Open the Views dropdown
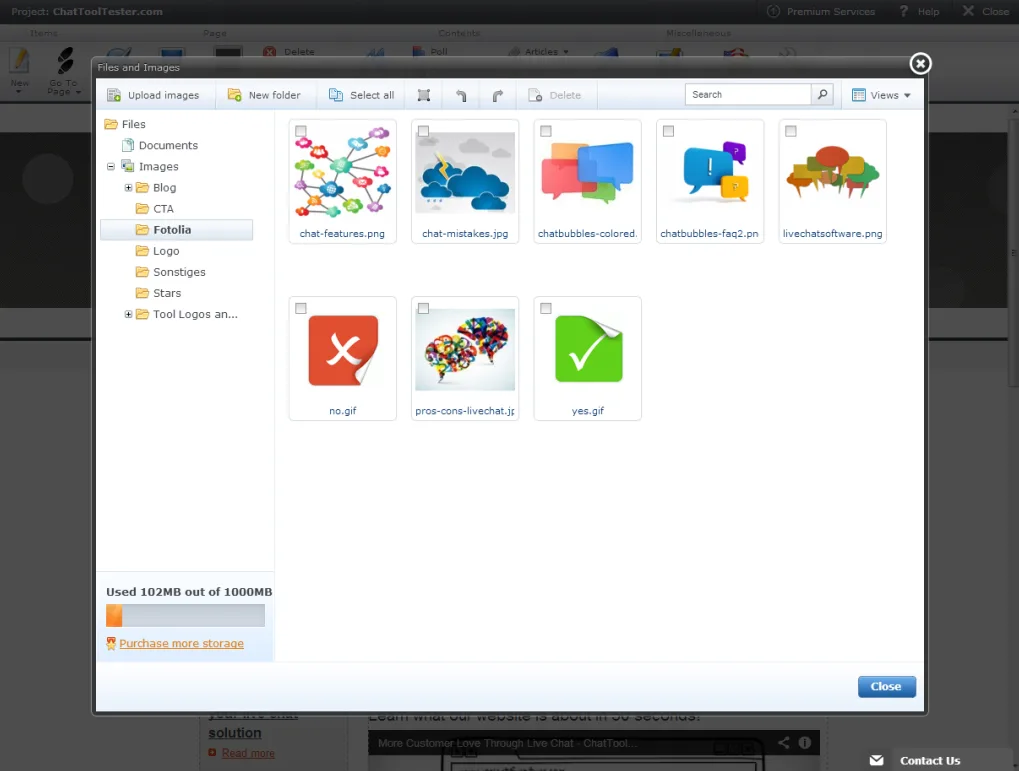 pyautogui.click(x=881, y=95)
